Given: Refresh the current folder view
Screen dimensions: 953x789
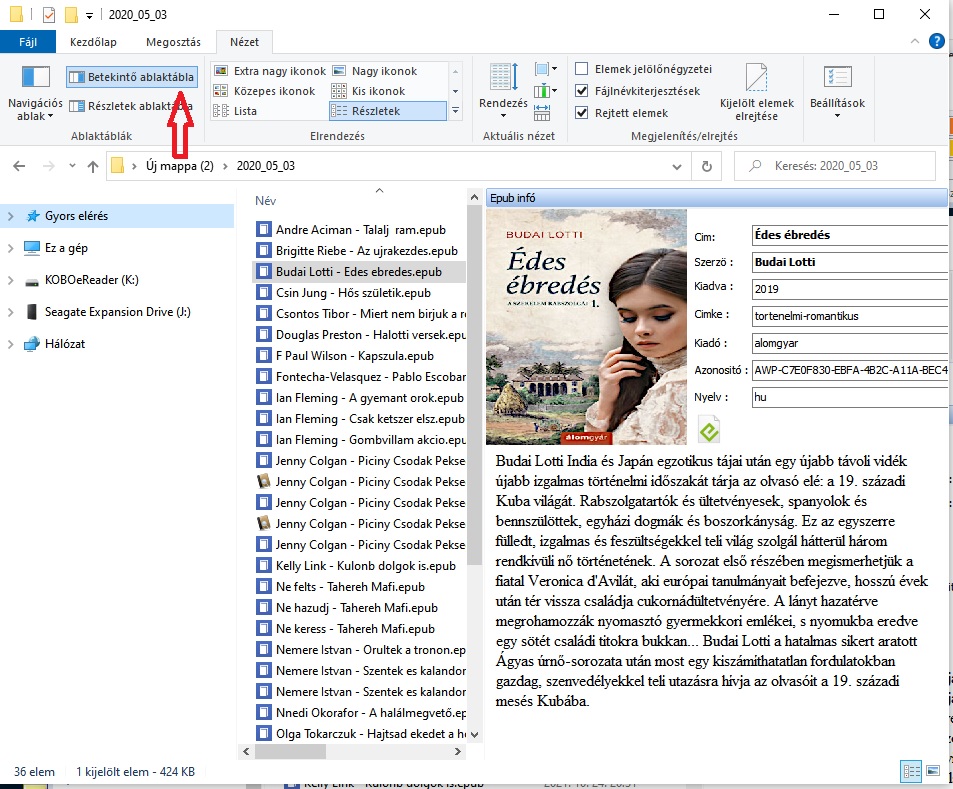Looking at the screenshot, I should pos(707,166).
